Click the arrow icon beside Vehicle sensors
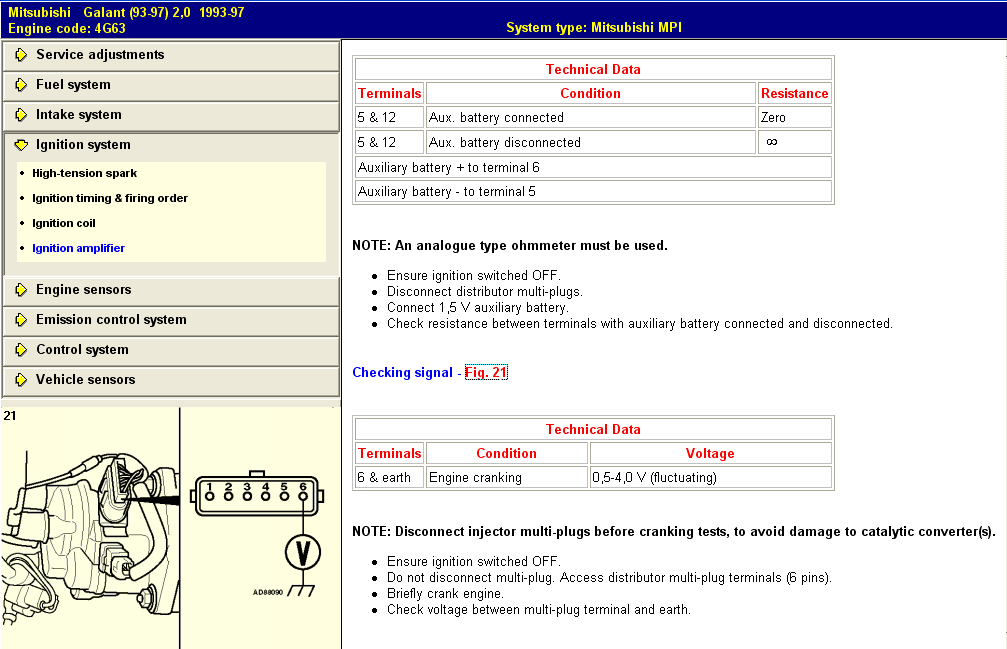This screenshot has height=649, width=1007. pyautogui.click(x=21, y=380)
